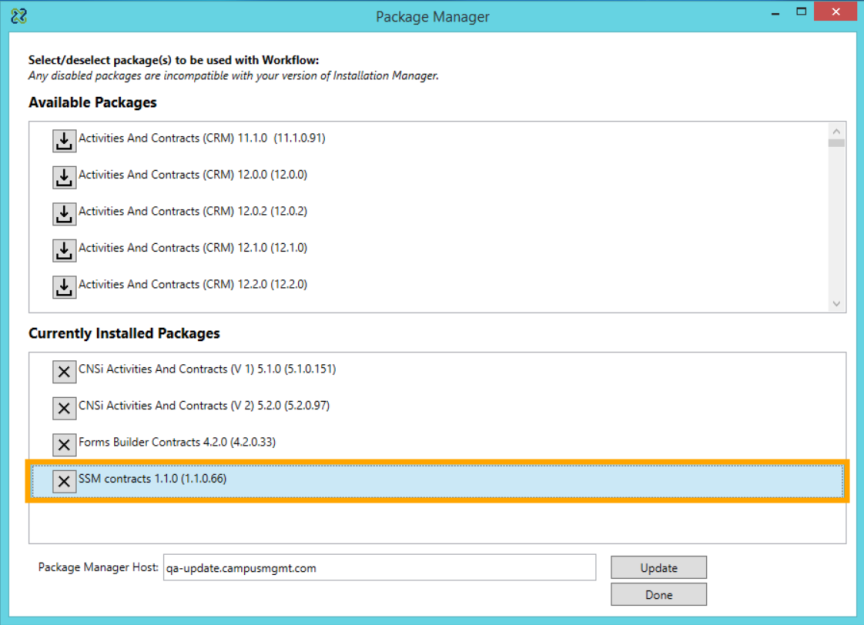Click the app icon in title bar

[x=18, y=16]
